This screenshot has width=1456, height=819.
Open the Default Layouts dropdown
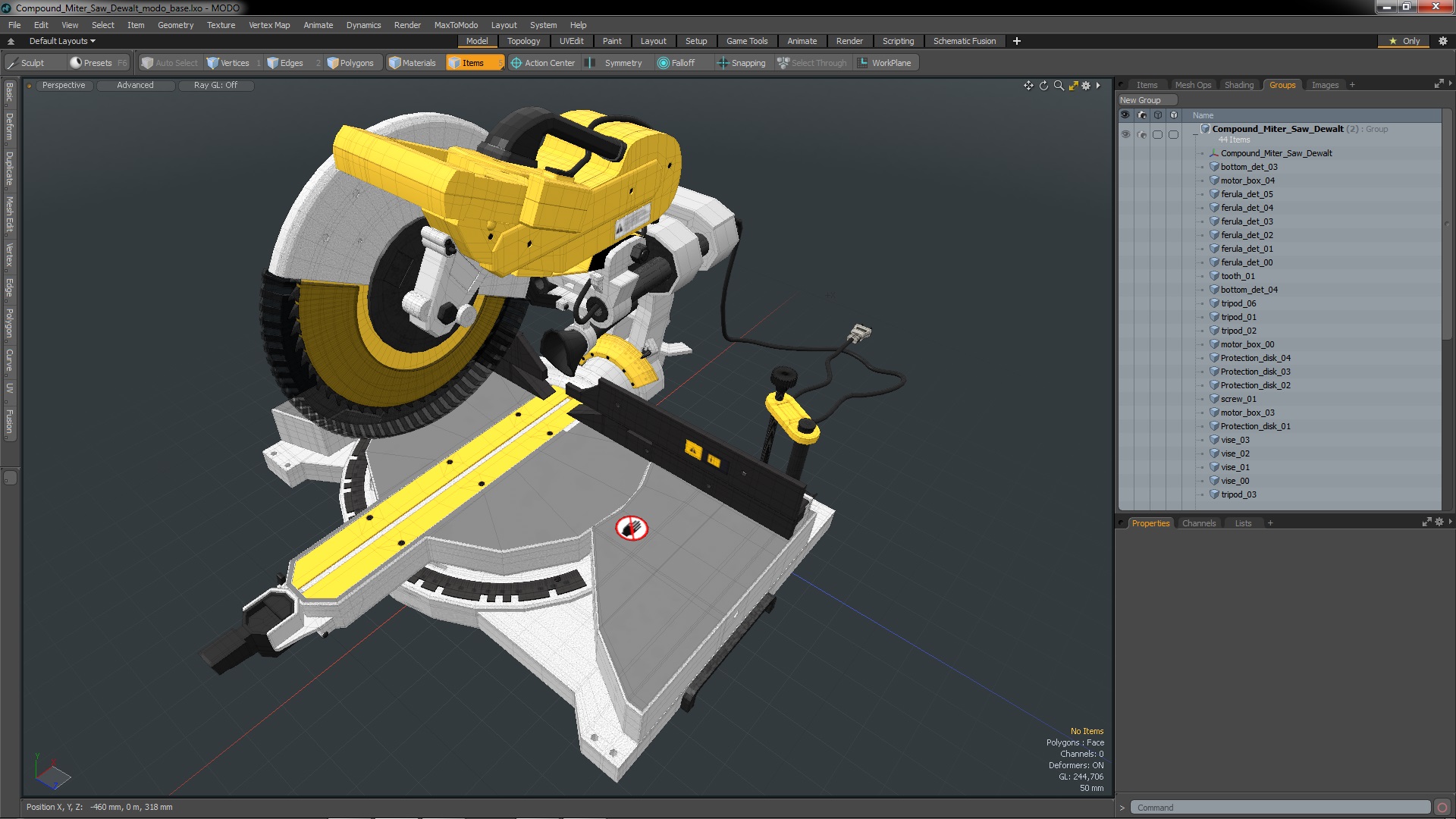pos(62,41)
